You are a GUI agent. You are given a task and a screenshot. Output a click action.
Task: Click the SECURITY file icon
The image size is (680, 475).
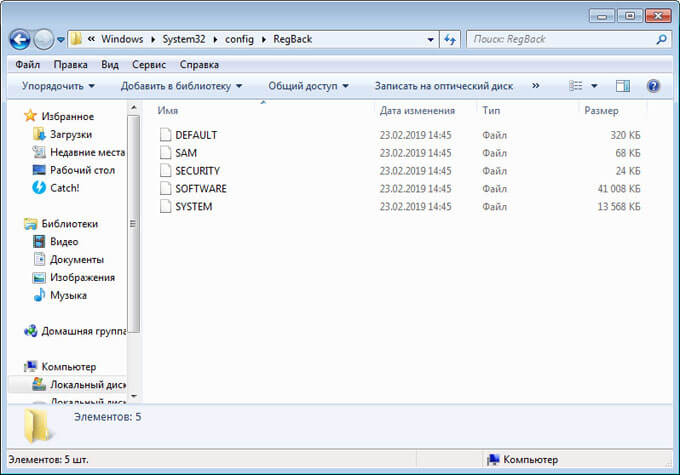click(x=165, y=170)
